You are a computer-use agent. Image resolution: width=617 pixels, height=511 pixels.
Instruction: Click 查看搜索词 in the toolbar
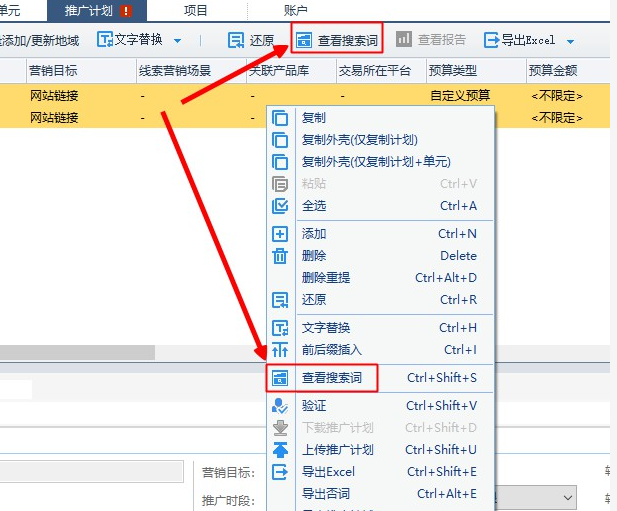(x=337, y=40)
